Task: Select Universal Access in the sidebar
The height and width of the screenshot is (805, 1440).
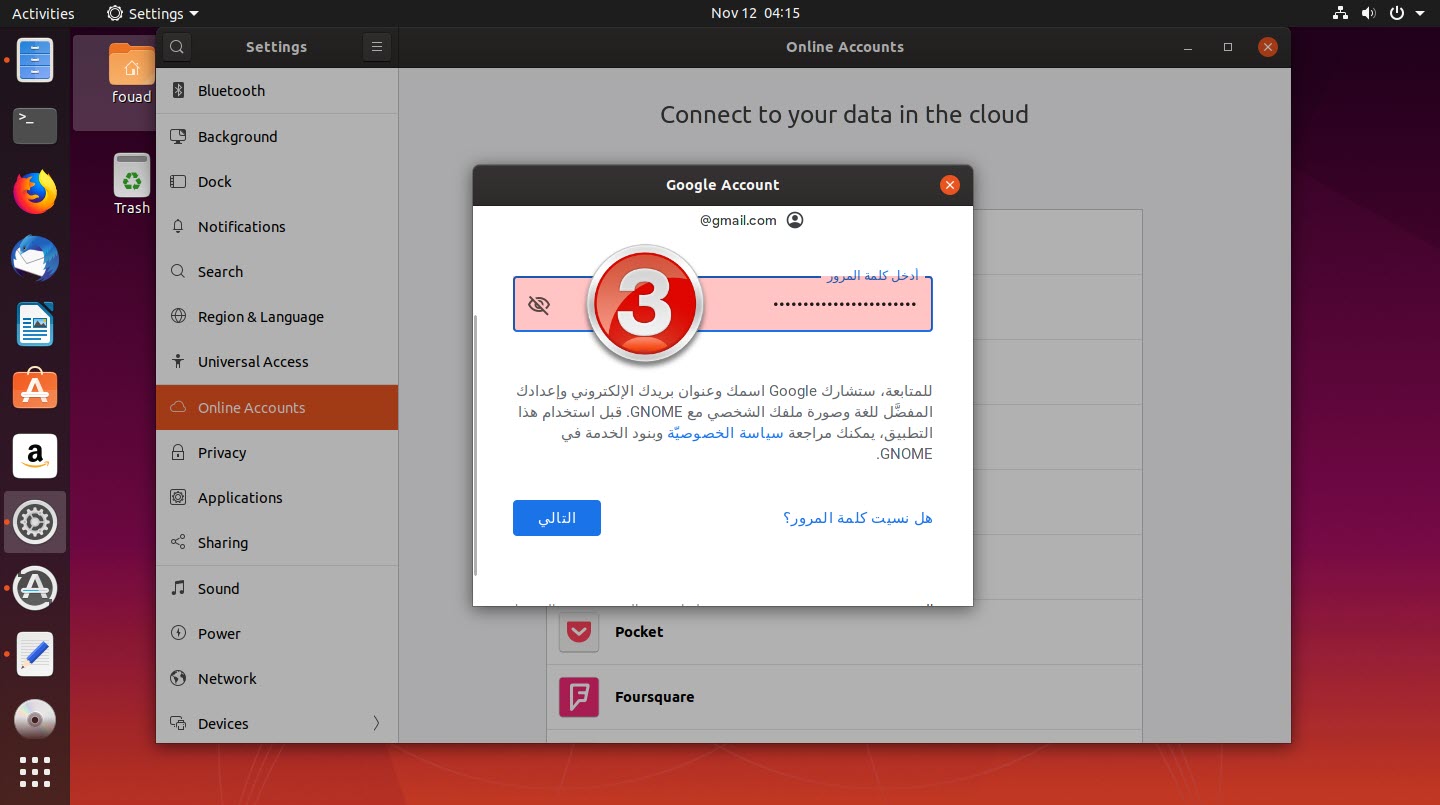Action: click(277, 362)
